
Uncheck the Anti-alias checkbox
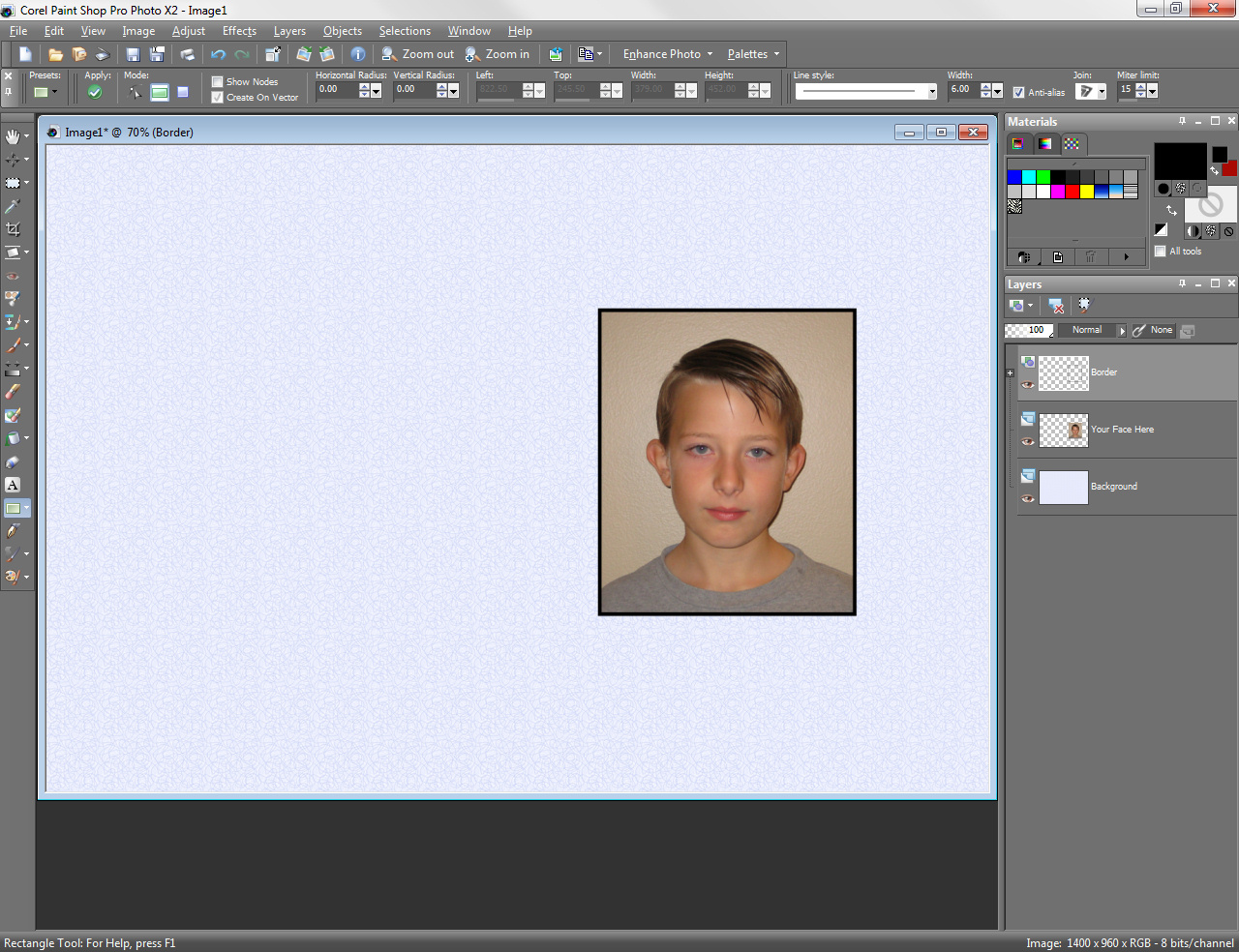1018,93
